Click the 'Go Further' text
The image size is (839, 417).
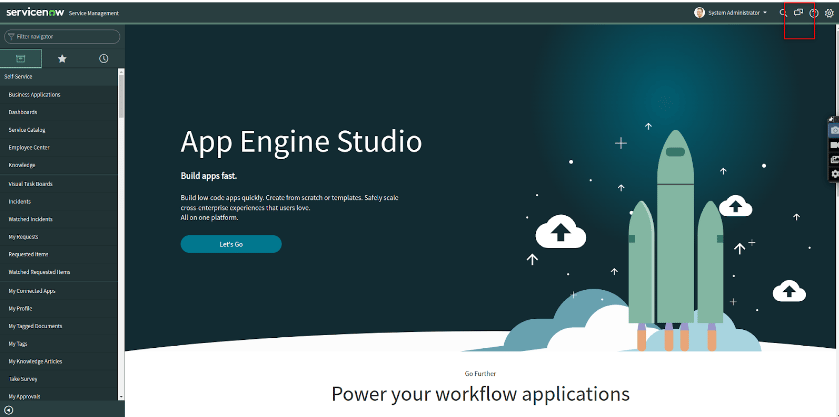480,374
